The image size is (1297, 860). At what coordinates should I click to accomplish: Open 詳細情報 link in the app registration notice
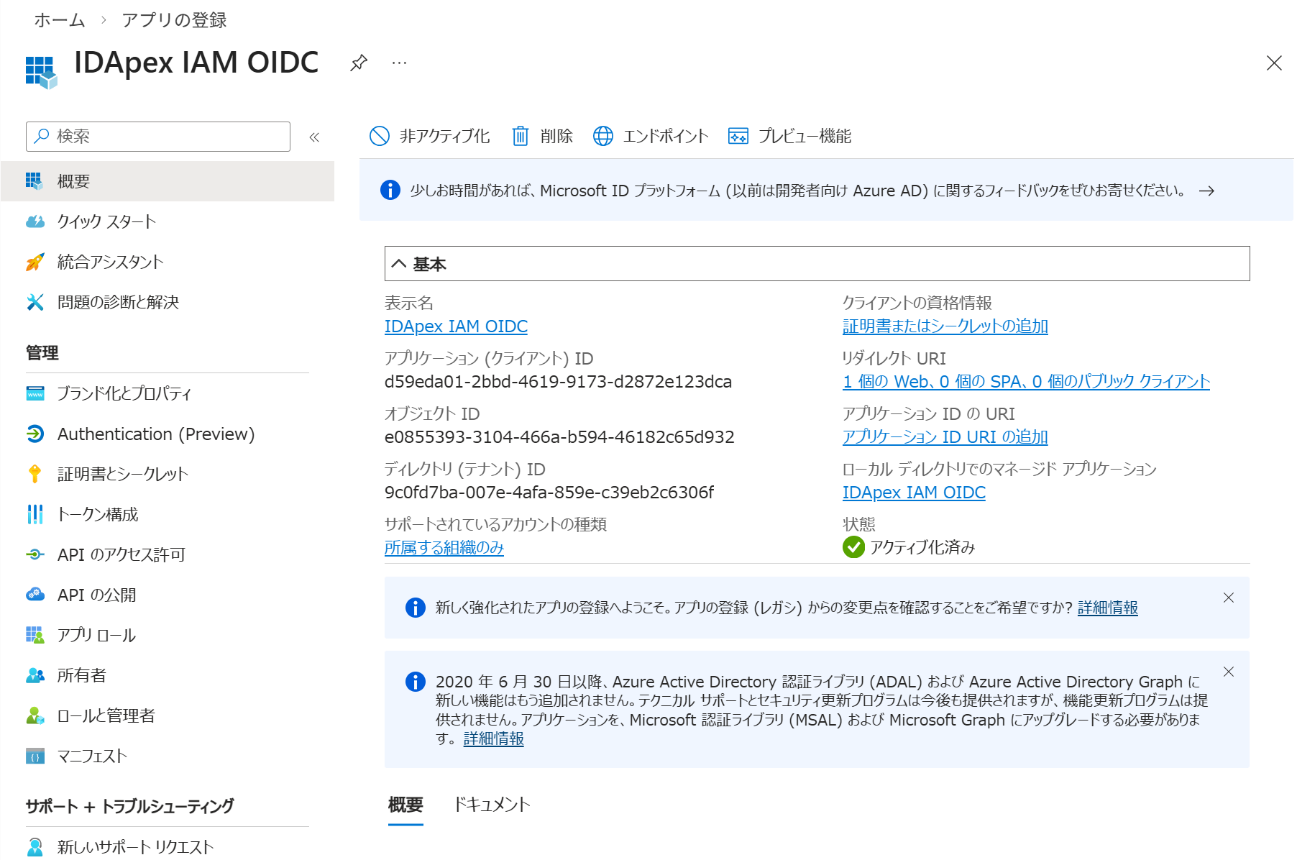[x=1107, y=607]
